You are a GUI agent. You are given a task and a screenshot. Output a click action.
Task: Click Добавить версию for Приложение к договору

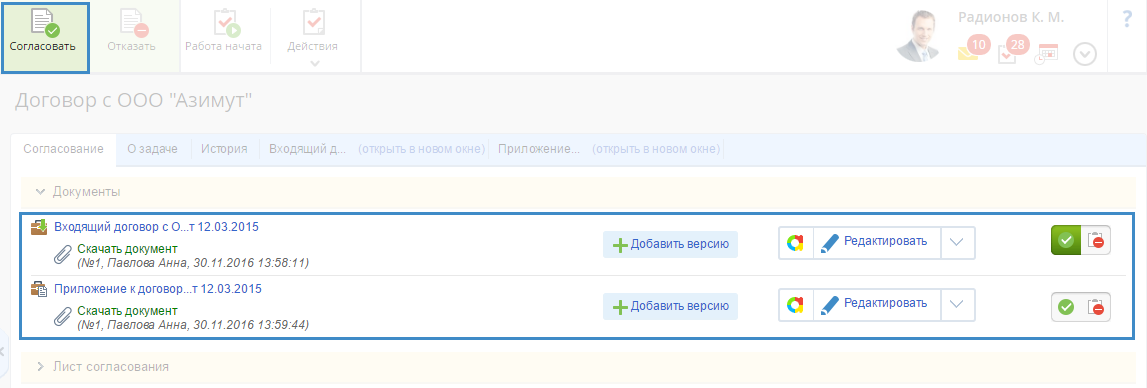[670, 306]
